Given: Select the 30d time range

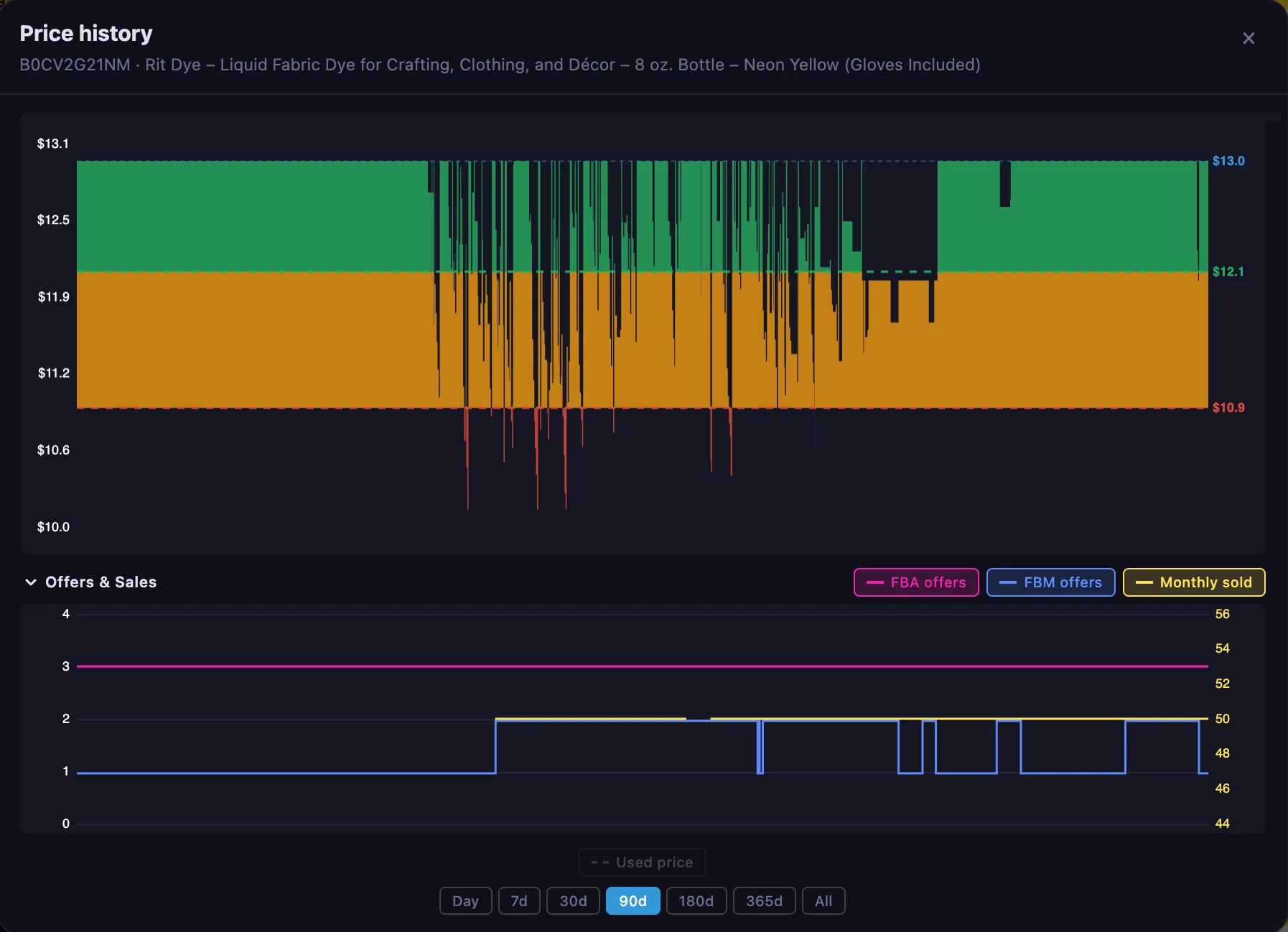Looking at the screenshot, I should pyautogui.click(x=573, y=901).
